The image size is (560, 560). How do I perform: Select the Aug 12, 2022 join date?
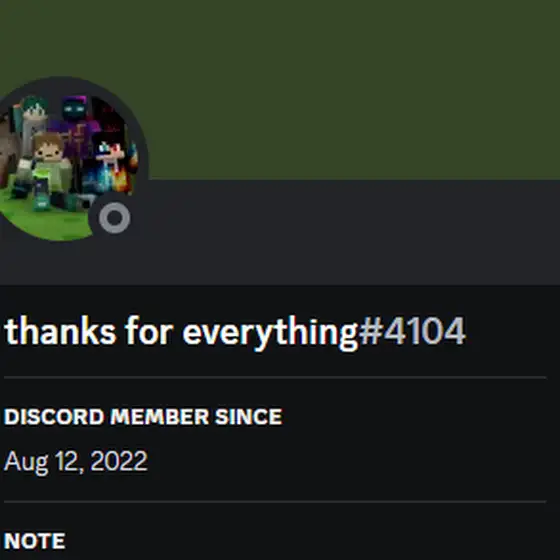point(75,461)
